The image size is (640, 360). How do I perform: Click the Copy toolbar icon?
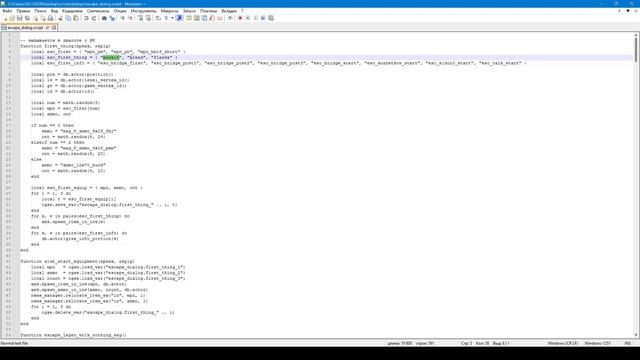[x=68, y=18]
